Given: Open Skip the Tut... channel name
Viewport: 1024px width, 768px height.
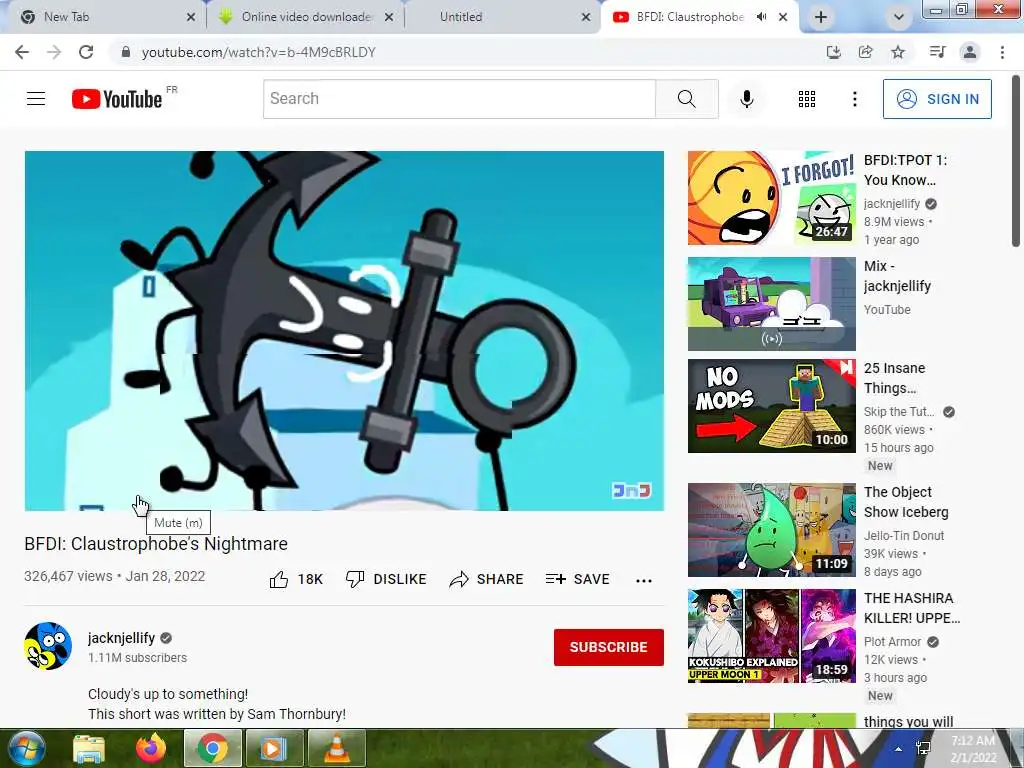Looking at the screenshot, I should [899, 411].
